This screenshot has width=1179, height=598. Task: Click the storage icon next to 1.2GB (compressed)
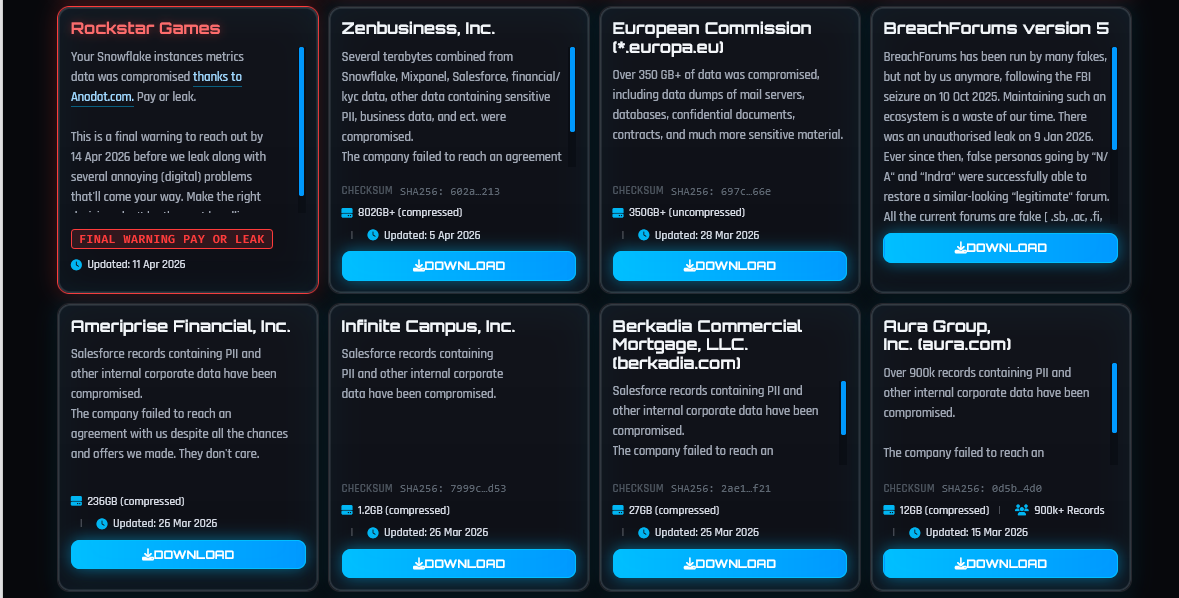tap(348, 510)
